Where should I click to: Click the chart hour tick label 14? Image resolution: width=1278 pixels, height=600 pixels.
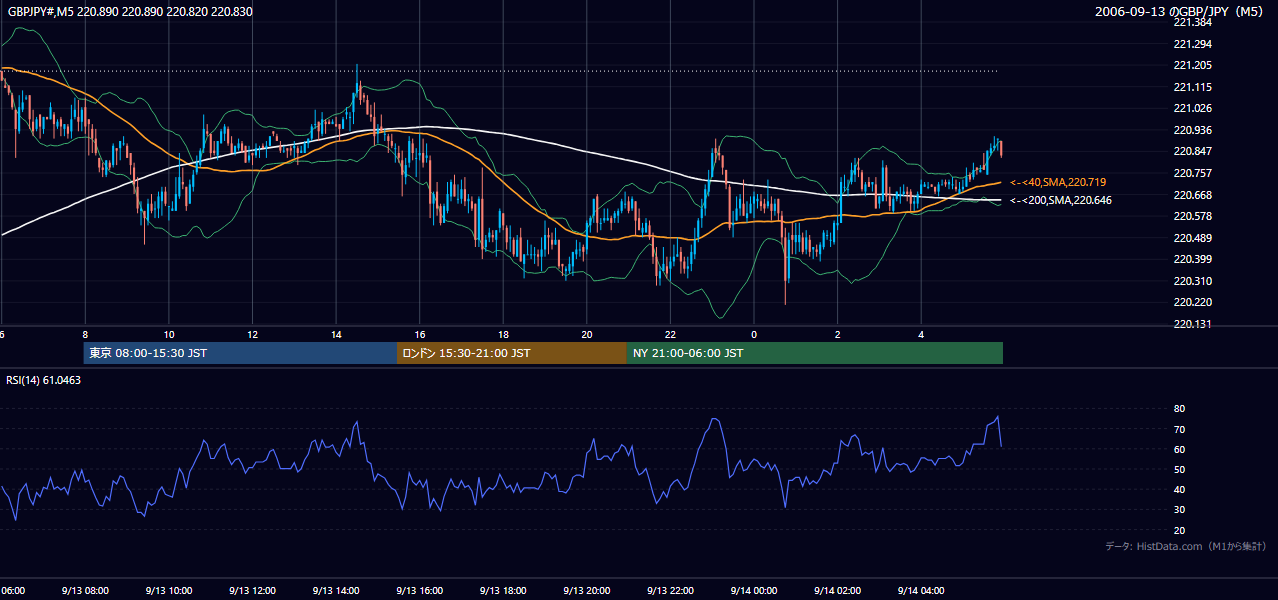click(336, 335)
